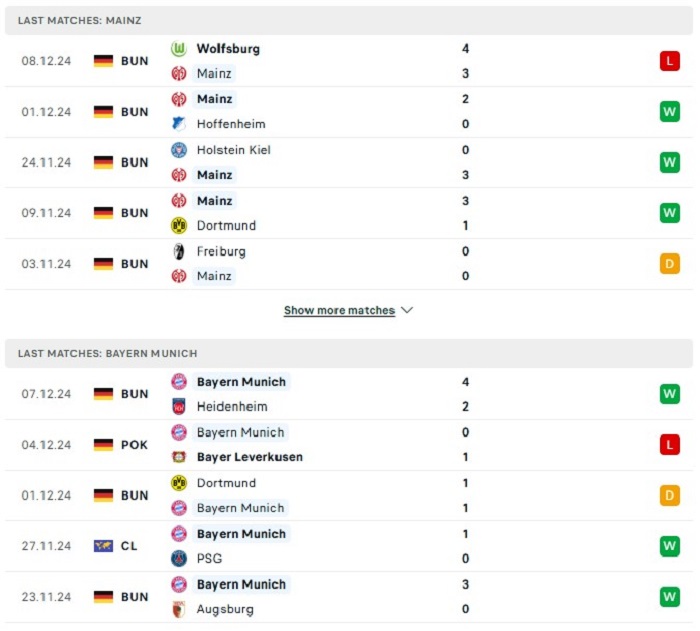Viewport: 700px width, 631px height.
Task: Expand Show more matches chevron
Action: pyautogui.click(x=407, y=310)
